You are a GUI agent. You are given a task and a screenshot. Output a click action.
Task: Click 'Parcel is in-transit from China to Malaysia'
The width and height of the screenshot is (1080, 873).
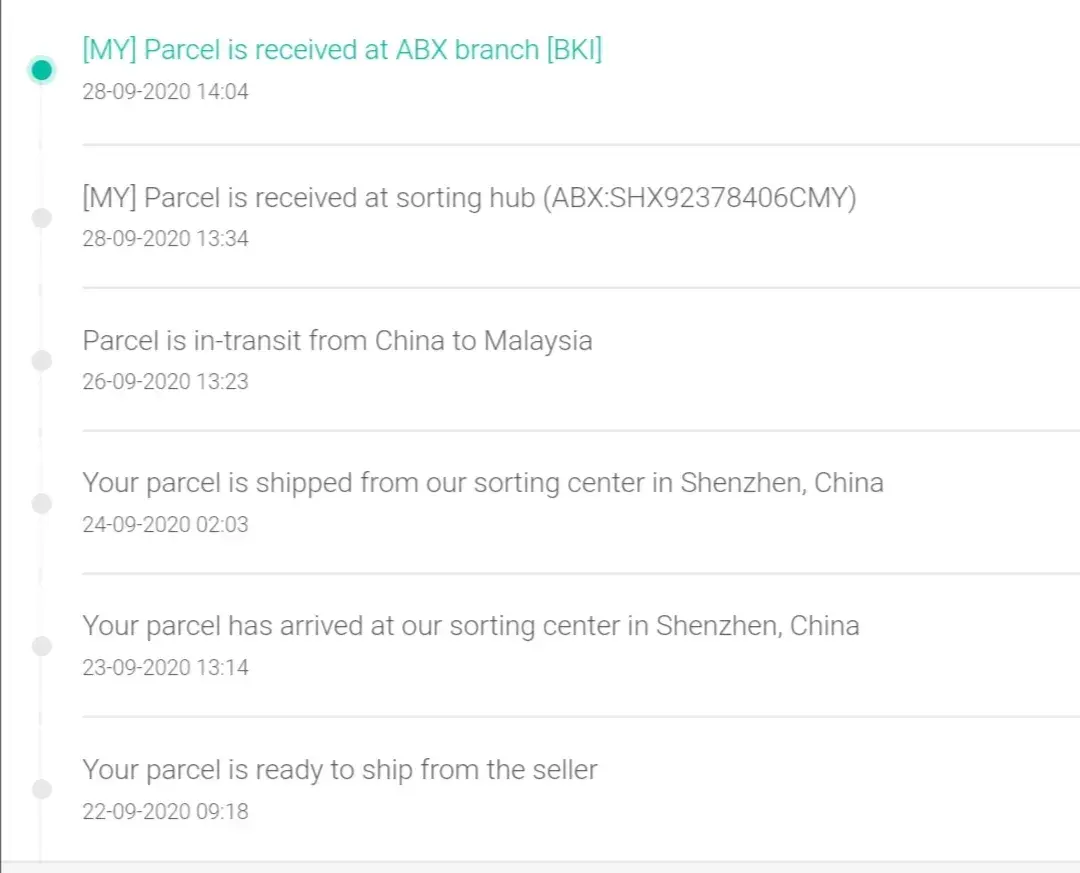tap(337, 341)
